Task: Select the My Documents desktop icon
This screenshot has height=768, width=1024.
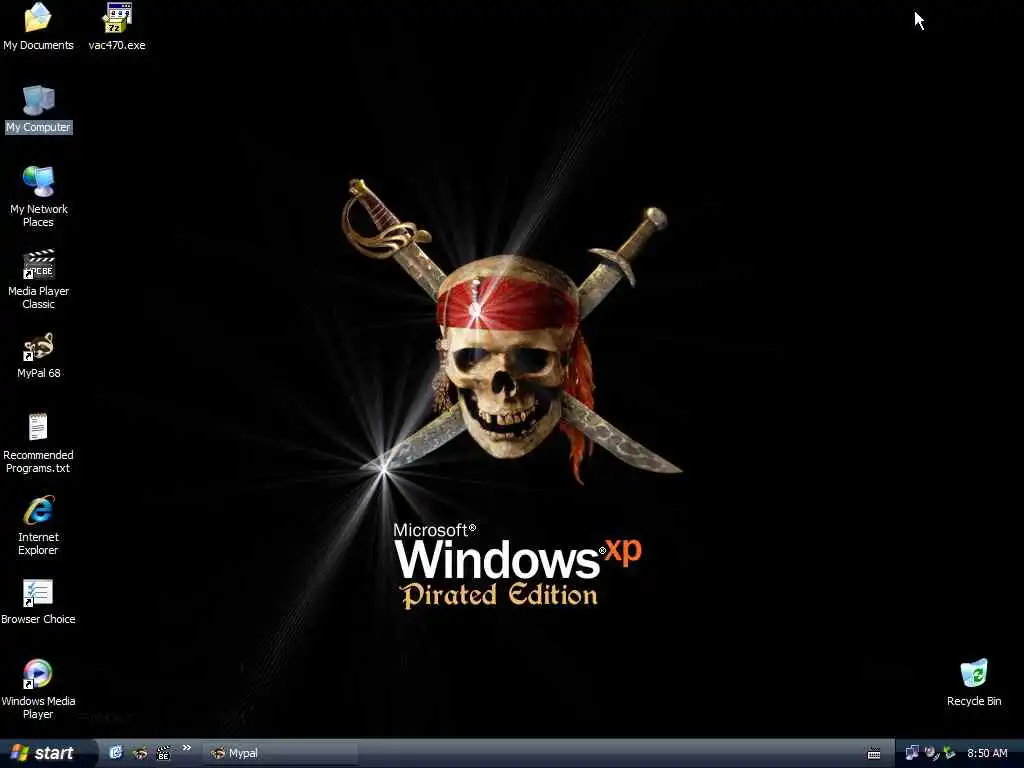Action: [38, 18]
